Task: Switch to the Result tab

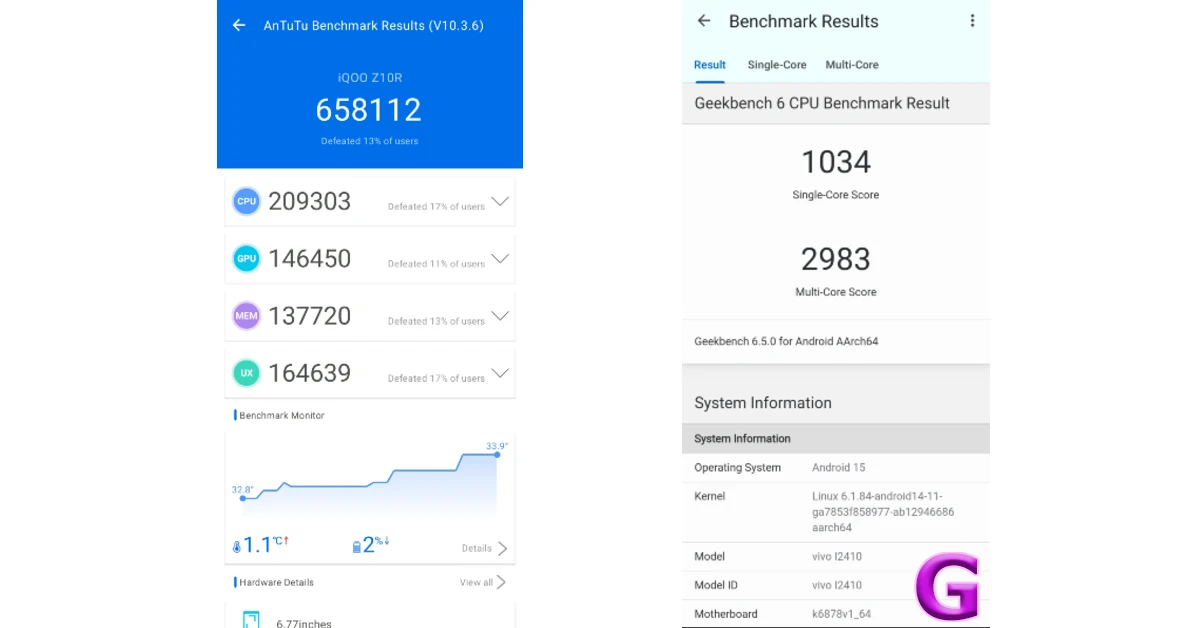Action: [710, 65]
